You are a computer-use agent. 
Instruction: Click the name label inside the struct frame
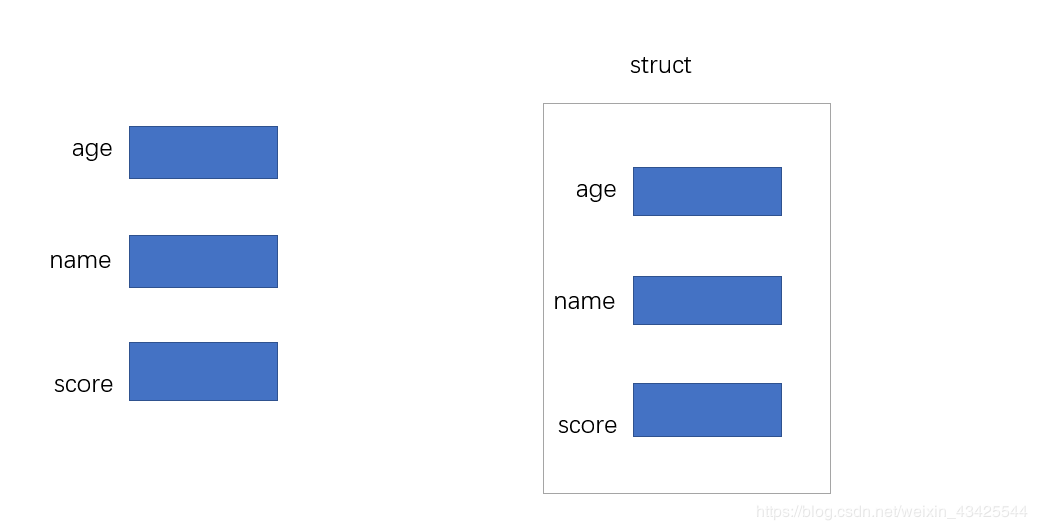[x=584, y=301]
